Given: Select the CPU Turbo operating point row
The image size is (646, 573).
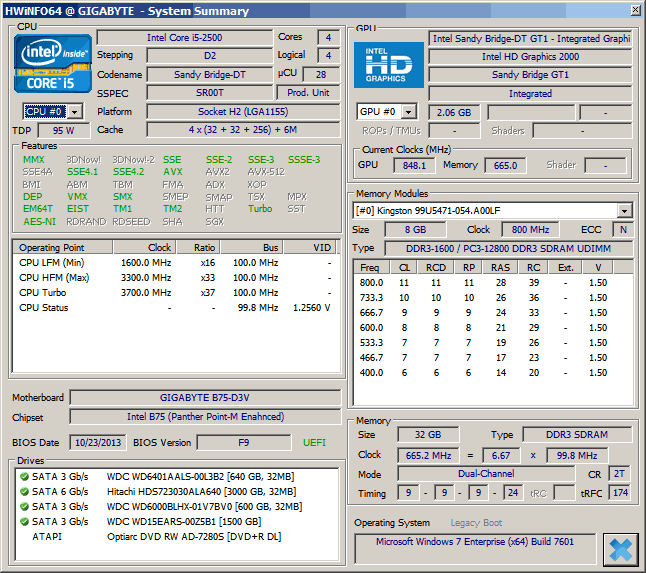Looking at the screenshot, I should pos(176,293).
